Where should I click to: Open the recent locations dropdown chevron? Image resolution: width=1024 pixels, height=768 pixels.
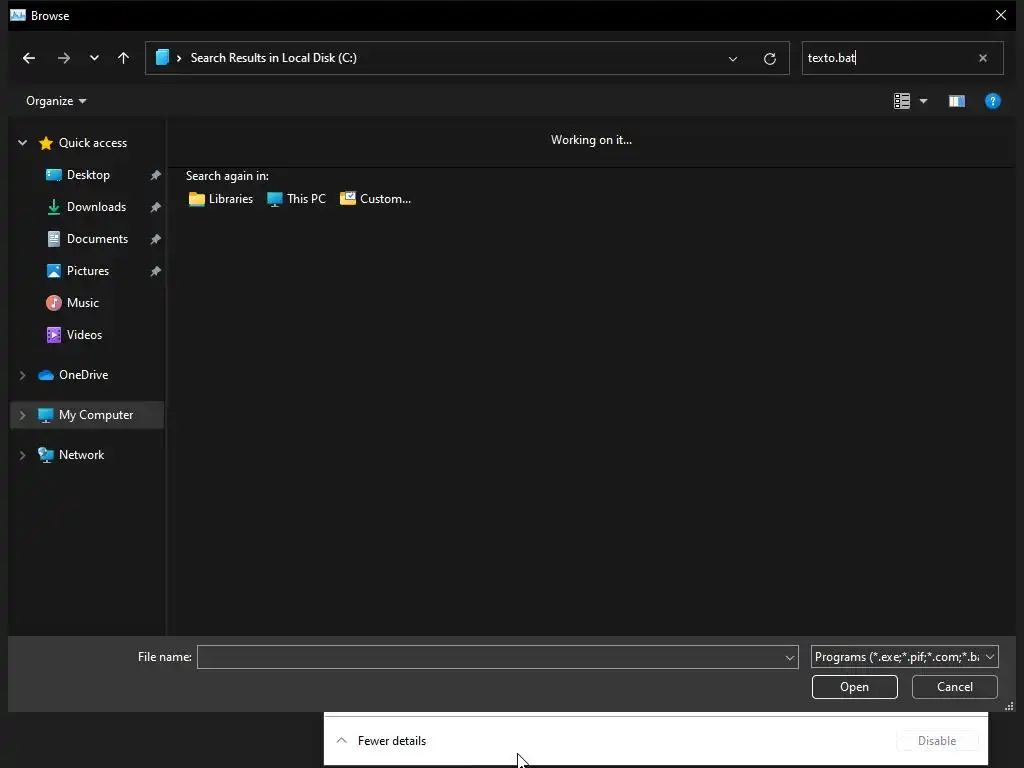point(94,58)
